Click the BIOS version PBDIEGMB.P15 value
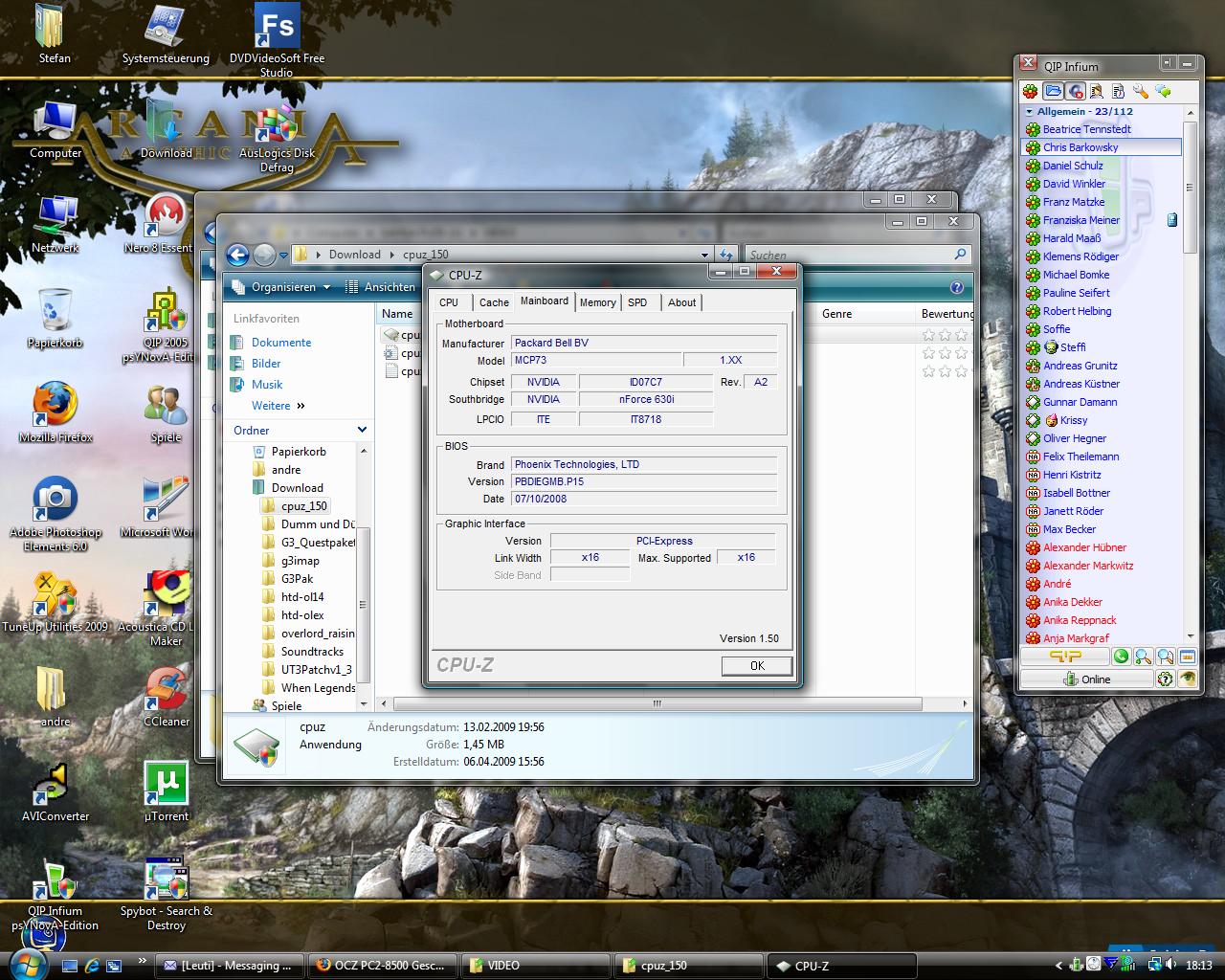The width and height of the screenshot is (1225, 980). [644, 481]
